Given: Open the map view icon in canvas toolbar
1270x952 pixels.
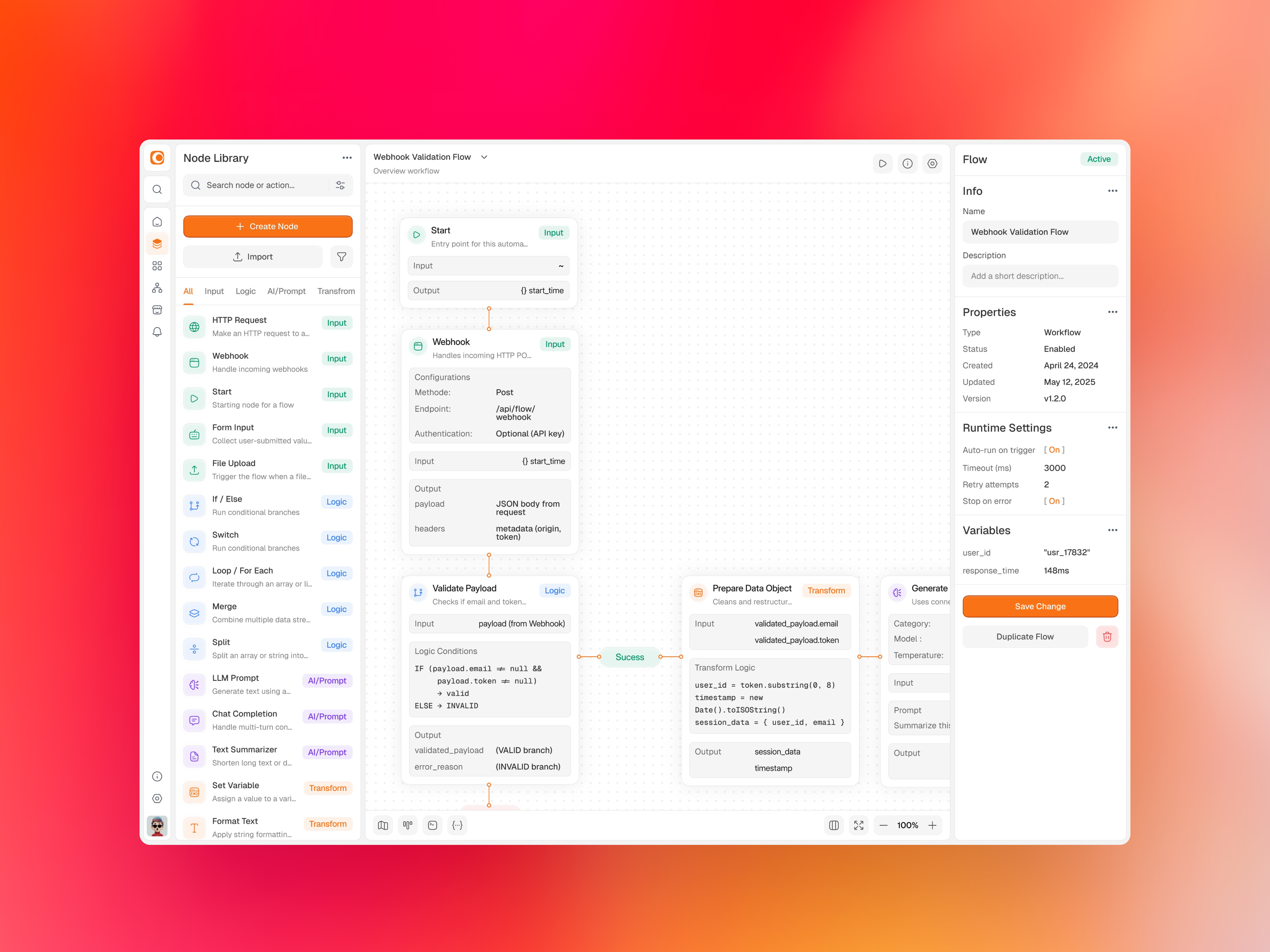Looking at the screenshot, I should (x=383, y=825).
